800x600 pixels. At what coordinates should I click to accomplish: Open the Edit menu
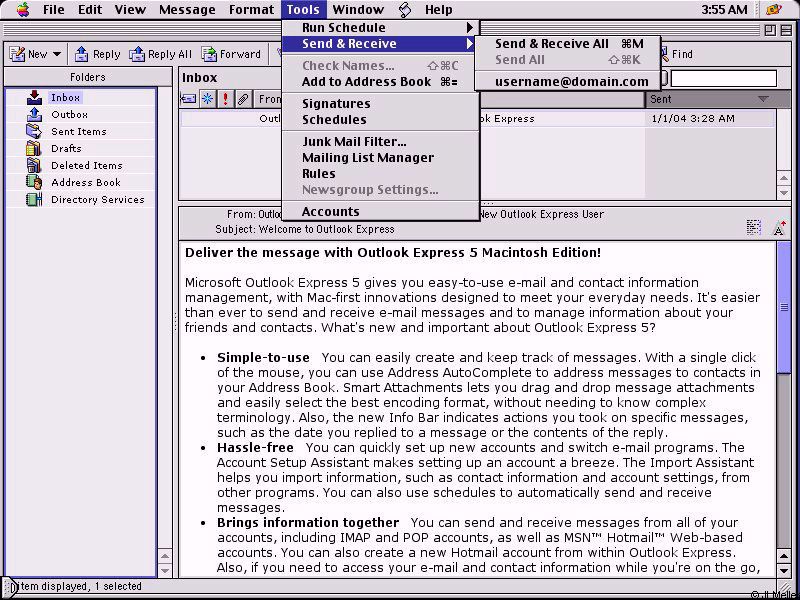(90, 10)
